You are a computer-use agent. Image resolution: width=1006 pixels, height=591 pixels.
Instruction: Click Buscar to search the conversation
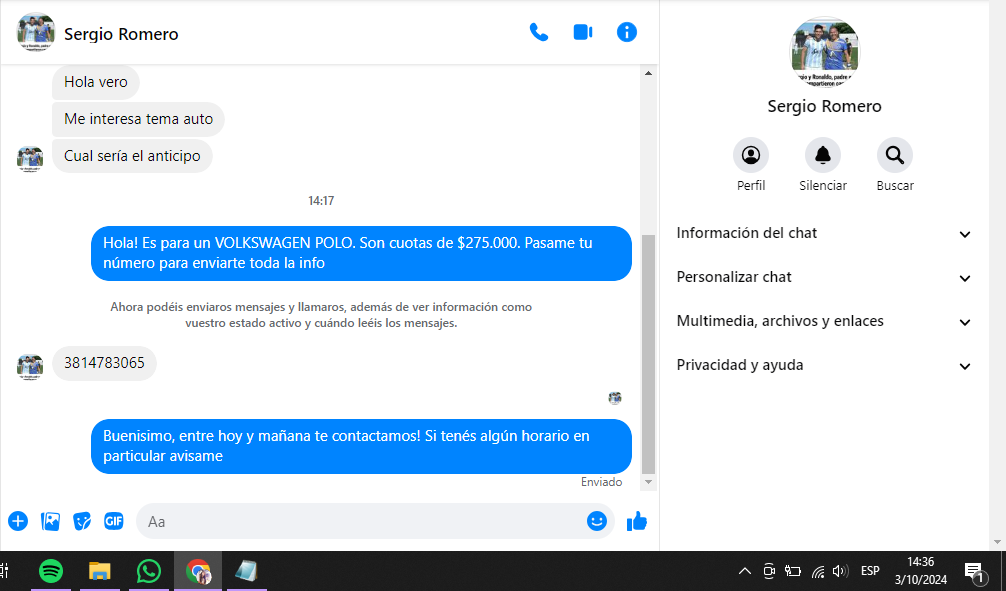(x=895, y=156)
